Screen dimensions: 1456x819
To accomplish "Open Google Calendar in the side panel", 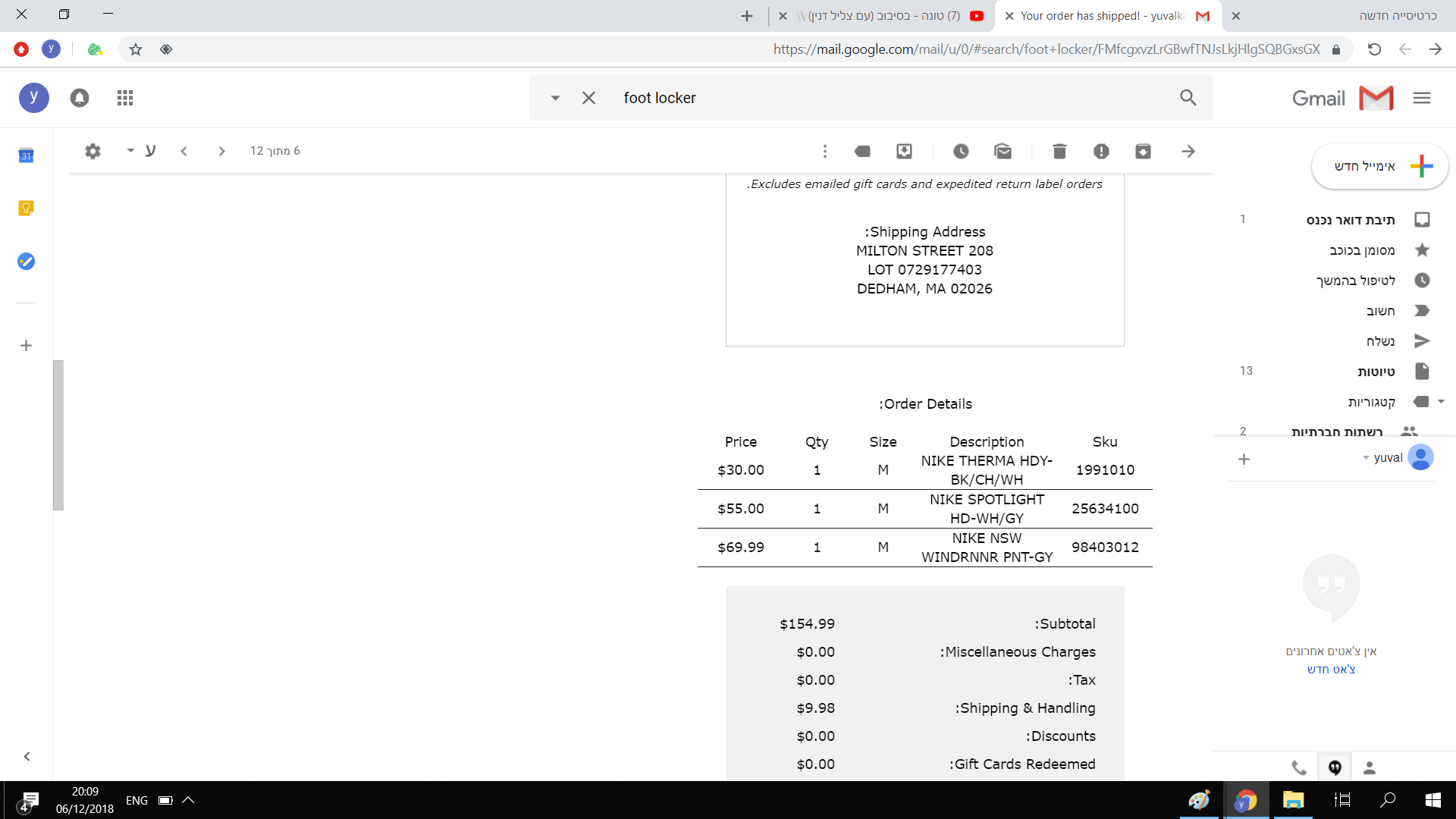I will [x=26, y=155].
